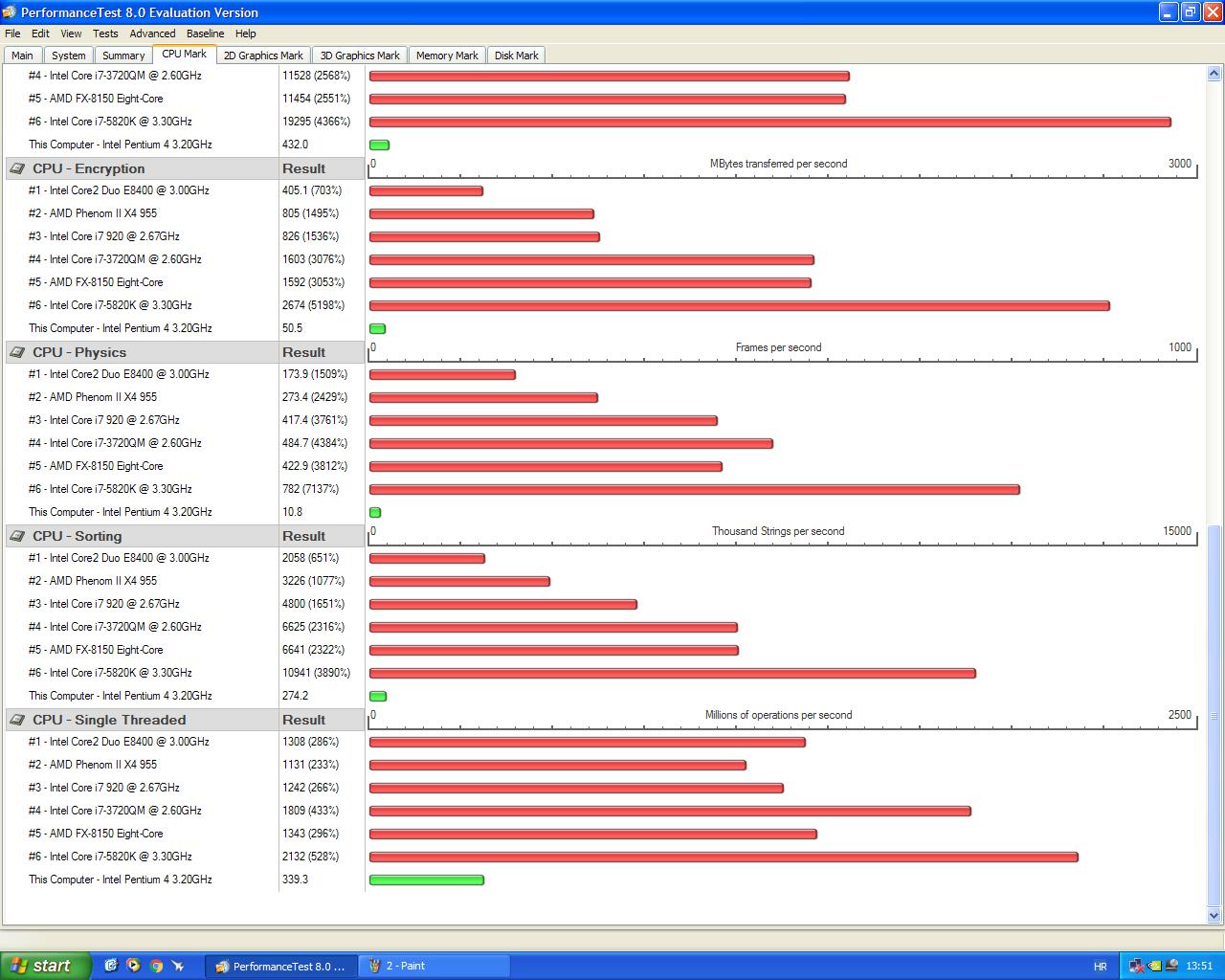Screen dimensions: 1225x980
Task: Select the result value 19295 (4366%)
Action: click(x=317, y=122)
